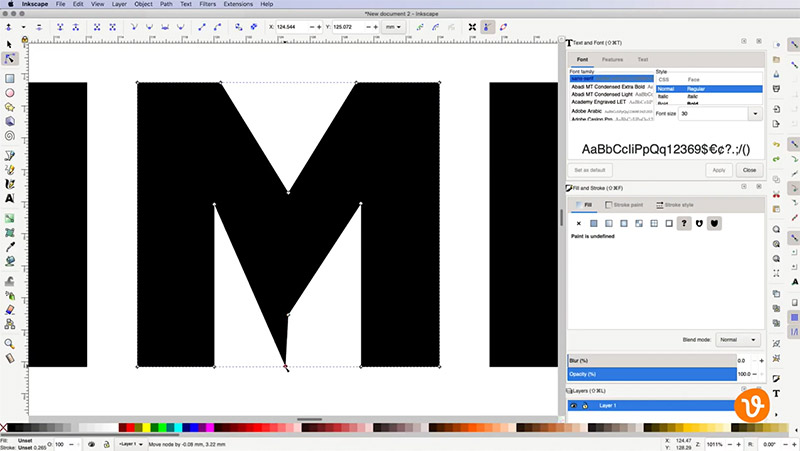Make selected segments lines
Screen dimensions: 800x451
coord(202,27)
